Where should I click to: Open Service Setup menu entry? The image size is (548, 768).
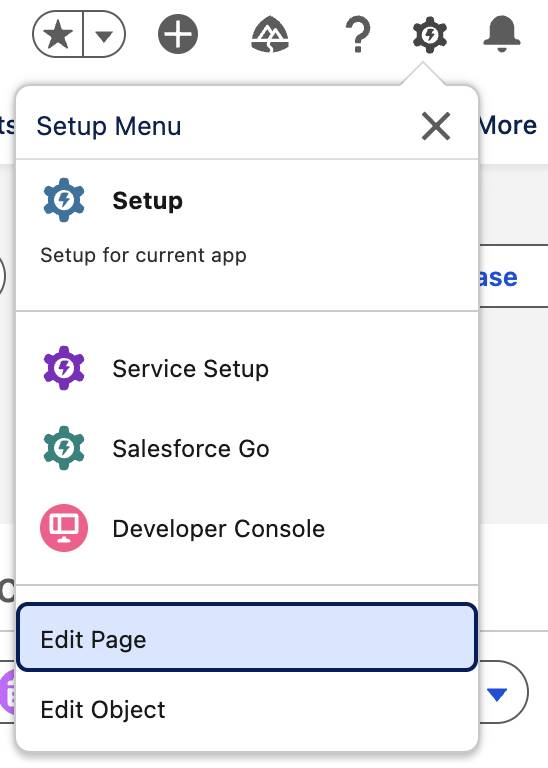(x=247, y=368)
